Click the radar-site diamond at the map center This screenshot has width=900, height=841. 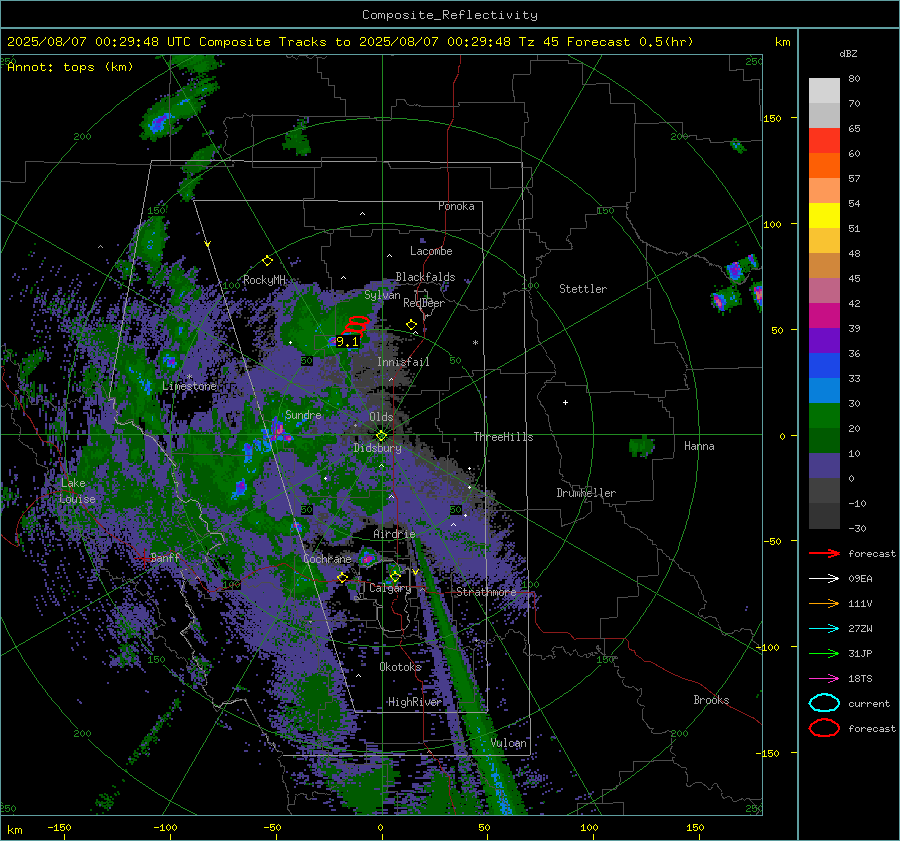coord(381,436)
